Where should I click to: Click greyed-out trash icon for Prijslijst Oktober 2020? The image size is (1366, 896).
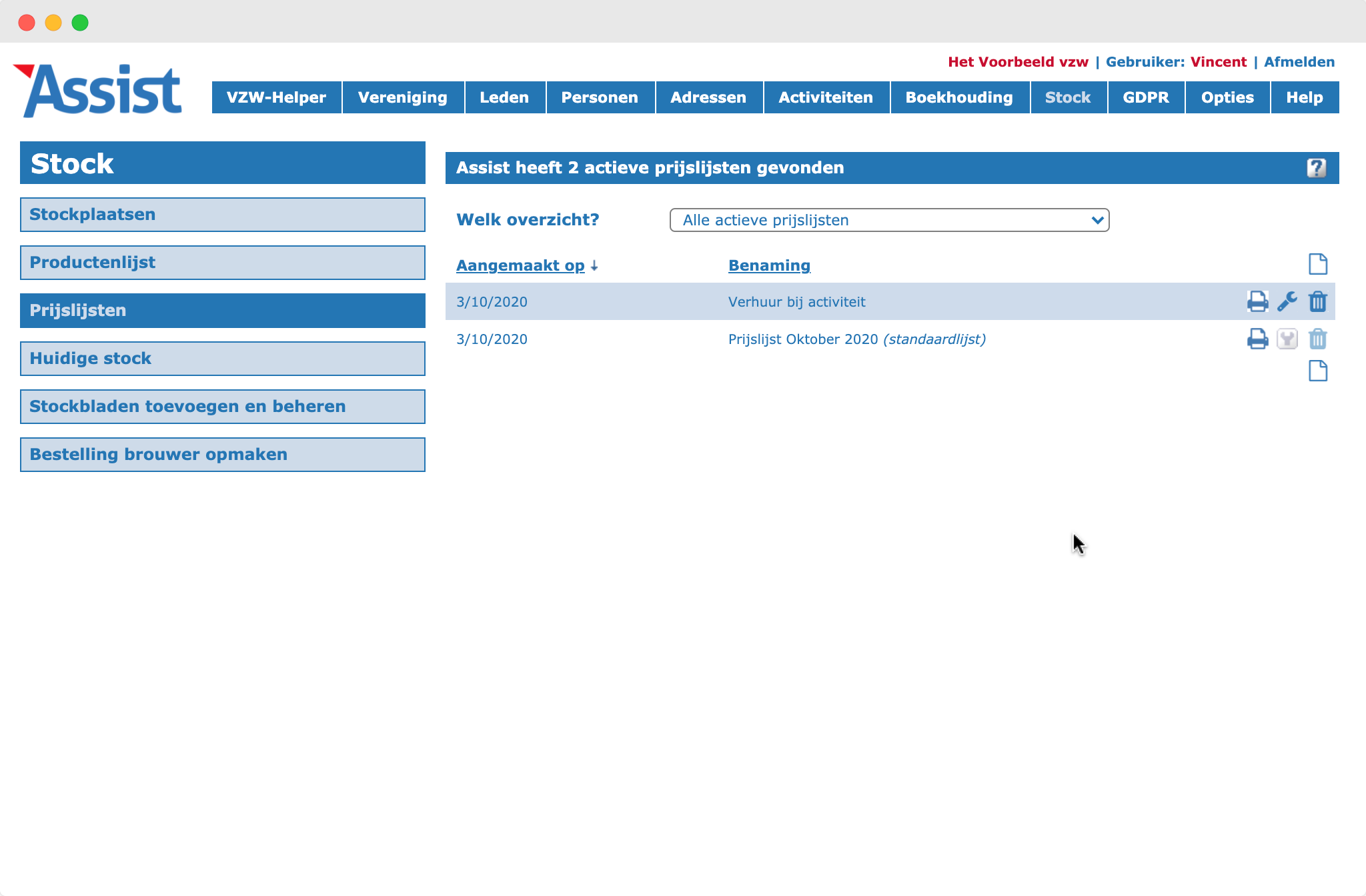tap(1317, 339)
